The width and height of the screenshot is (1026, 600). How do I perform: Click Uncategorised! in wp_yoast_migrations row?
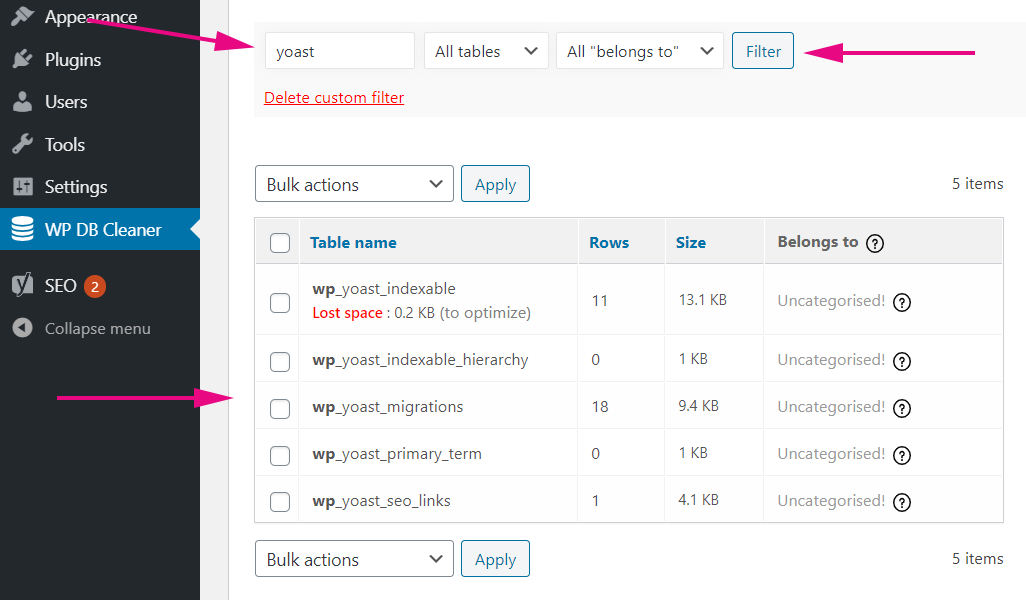click(x=831, y=407)
